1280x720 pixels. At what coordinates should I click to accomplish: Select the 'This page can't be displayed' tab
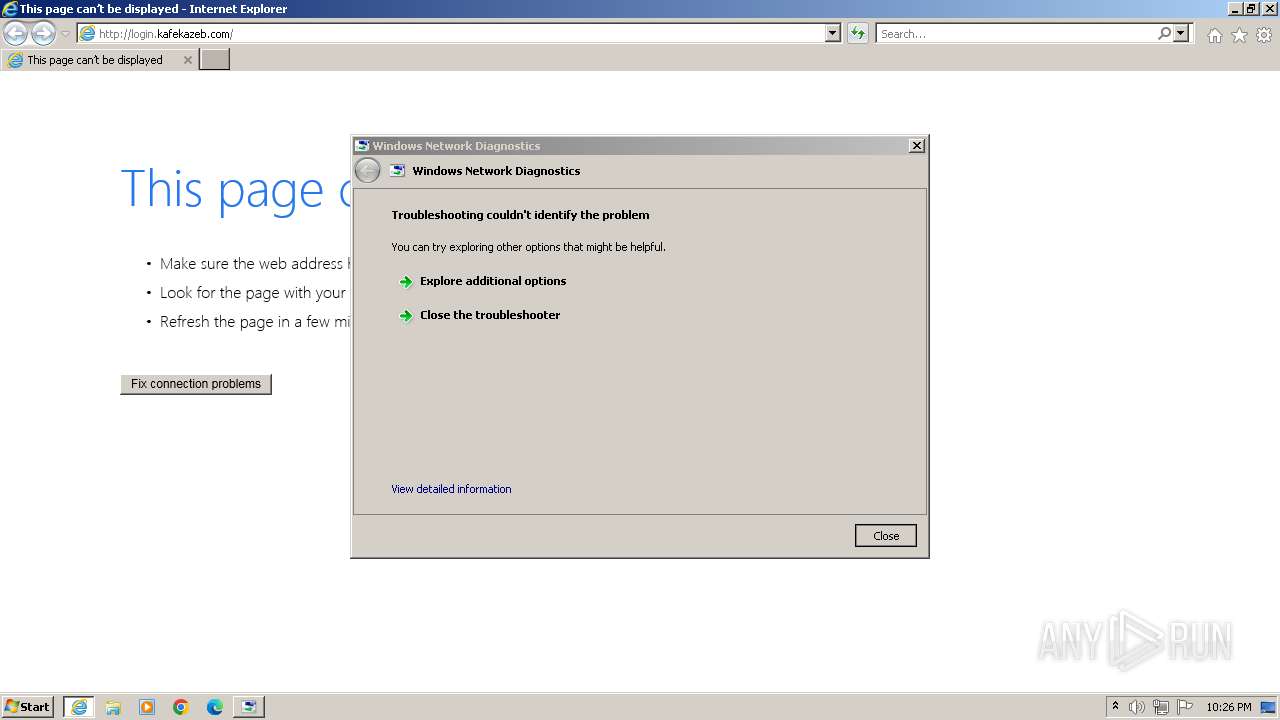98,60
